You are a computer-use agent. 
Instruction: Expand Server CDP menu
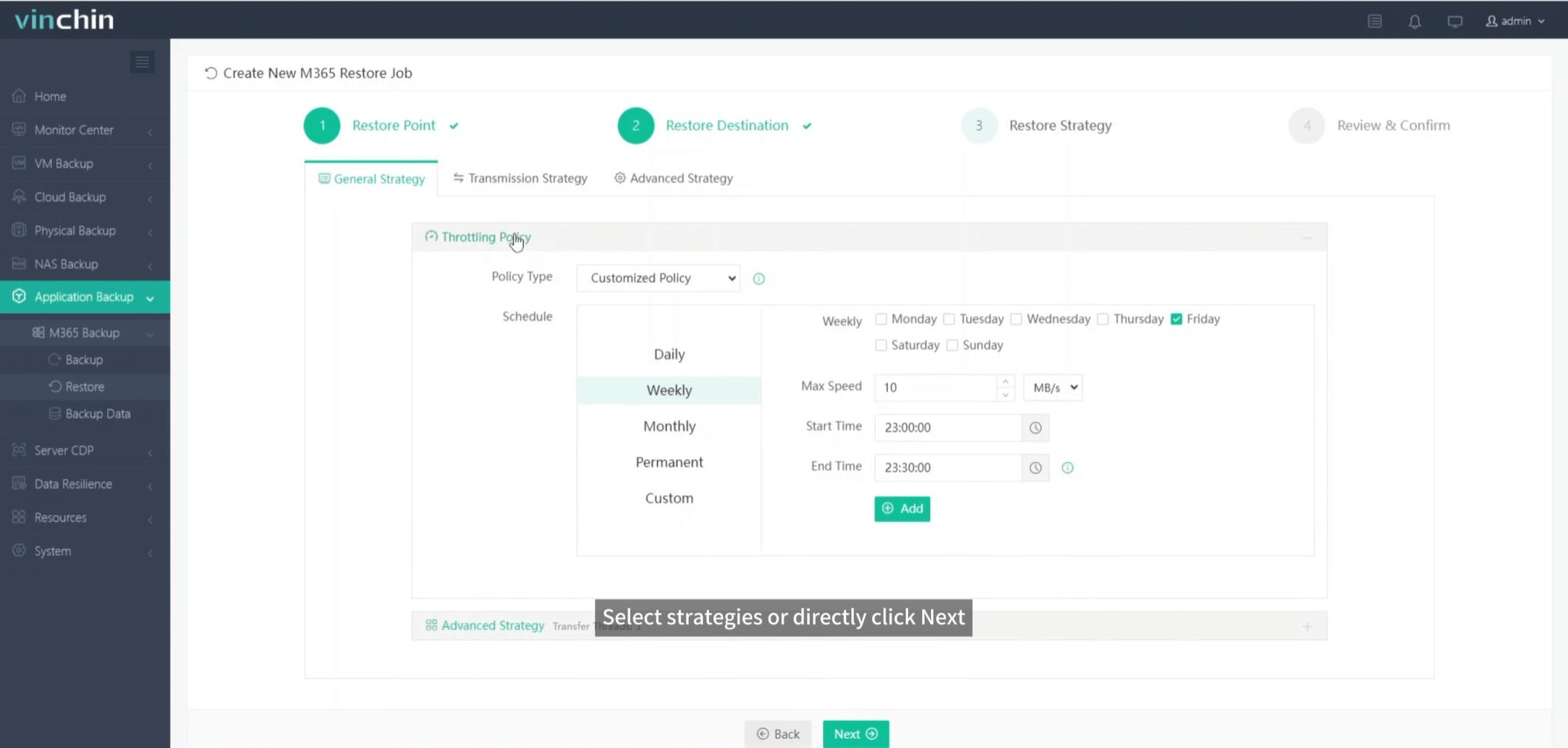85,450
